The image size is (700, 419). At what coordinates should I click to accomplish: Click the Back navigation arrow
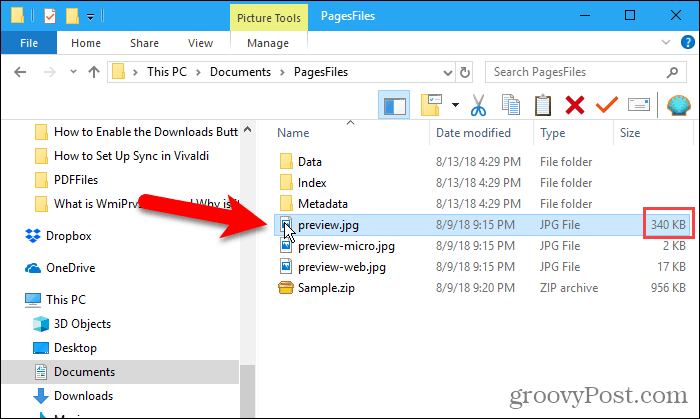(x=20, y=72)
